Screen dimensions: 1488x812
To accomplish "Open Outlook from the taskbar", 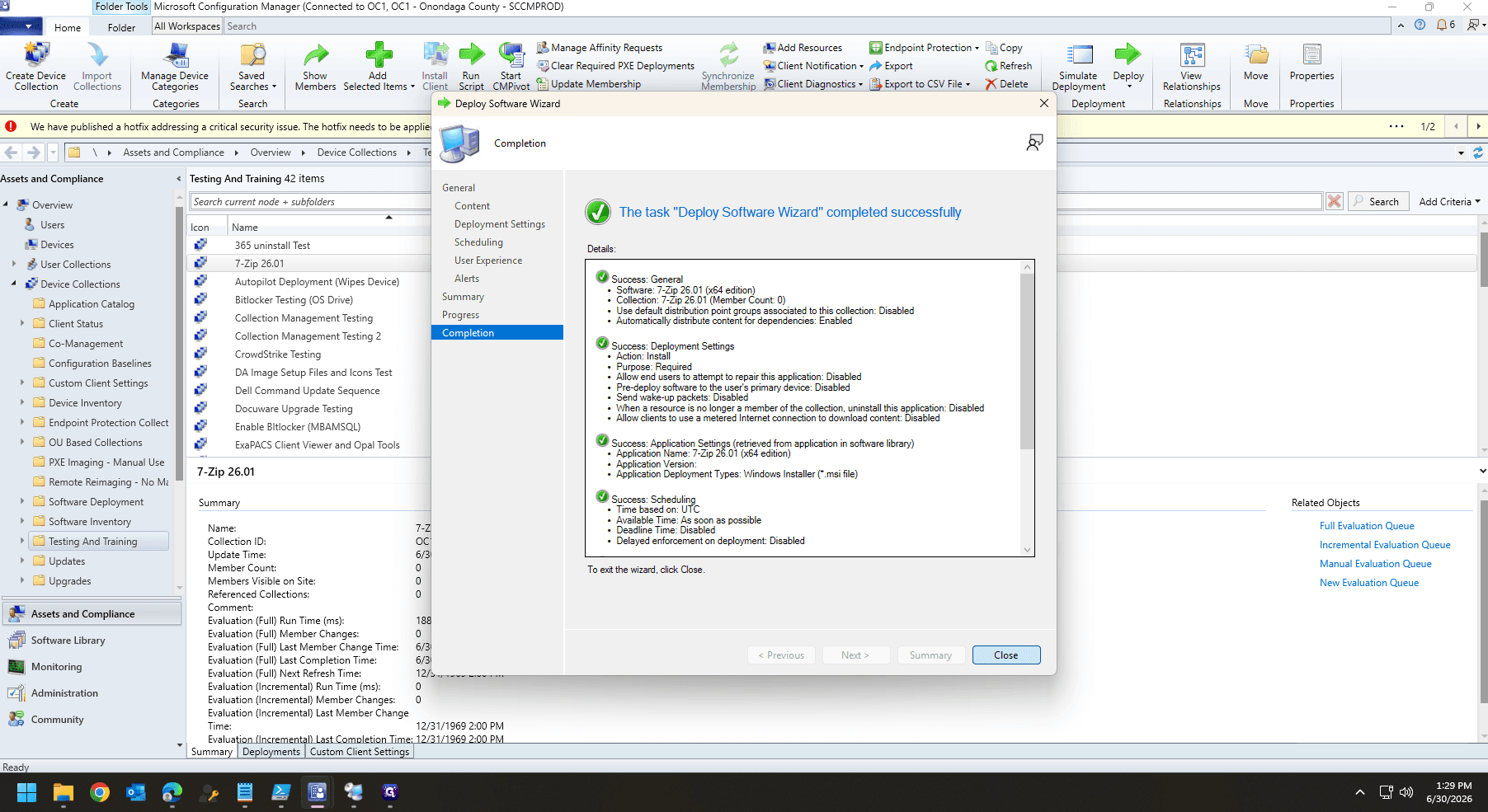I will (136, 792).
